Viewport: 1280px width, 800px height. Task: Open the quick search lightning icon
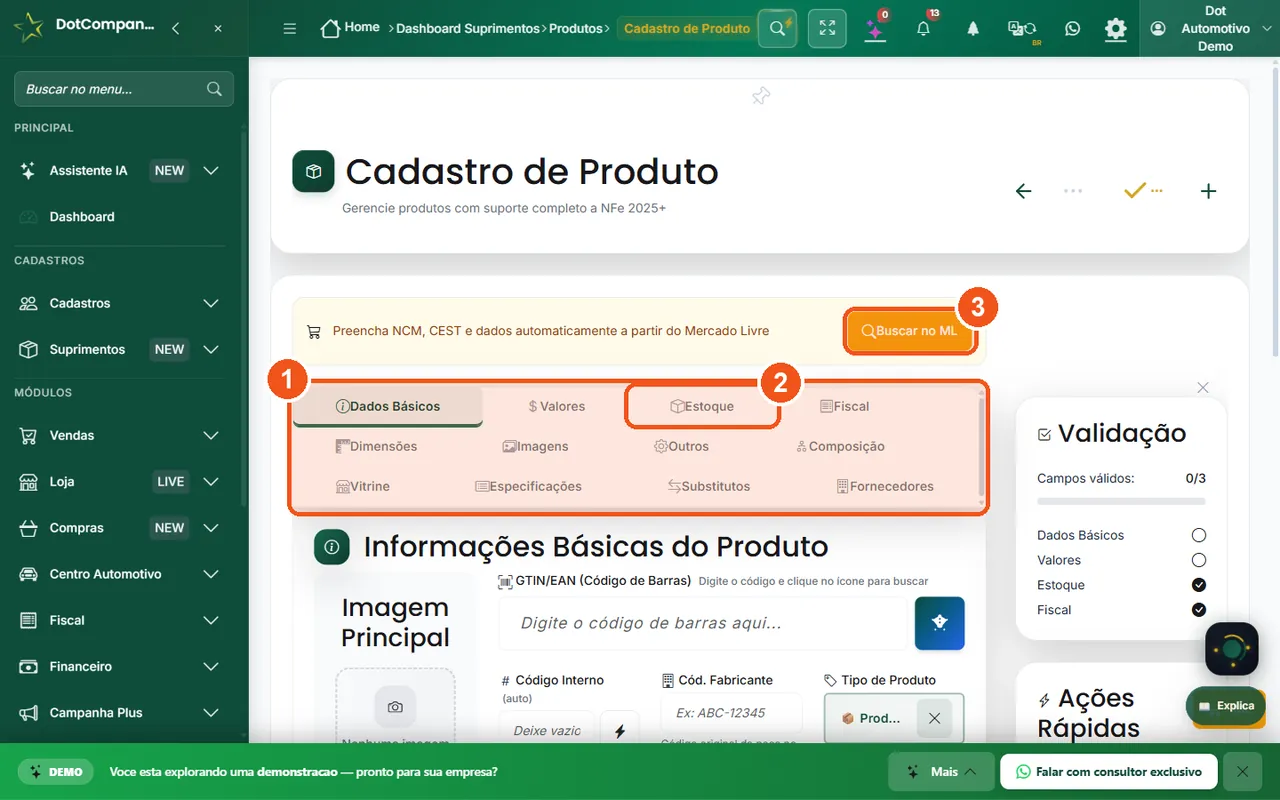click(777, 28)
